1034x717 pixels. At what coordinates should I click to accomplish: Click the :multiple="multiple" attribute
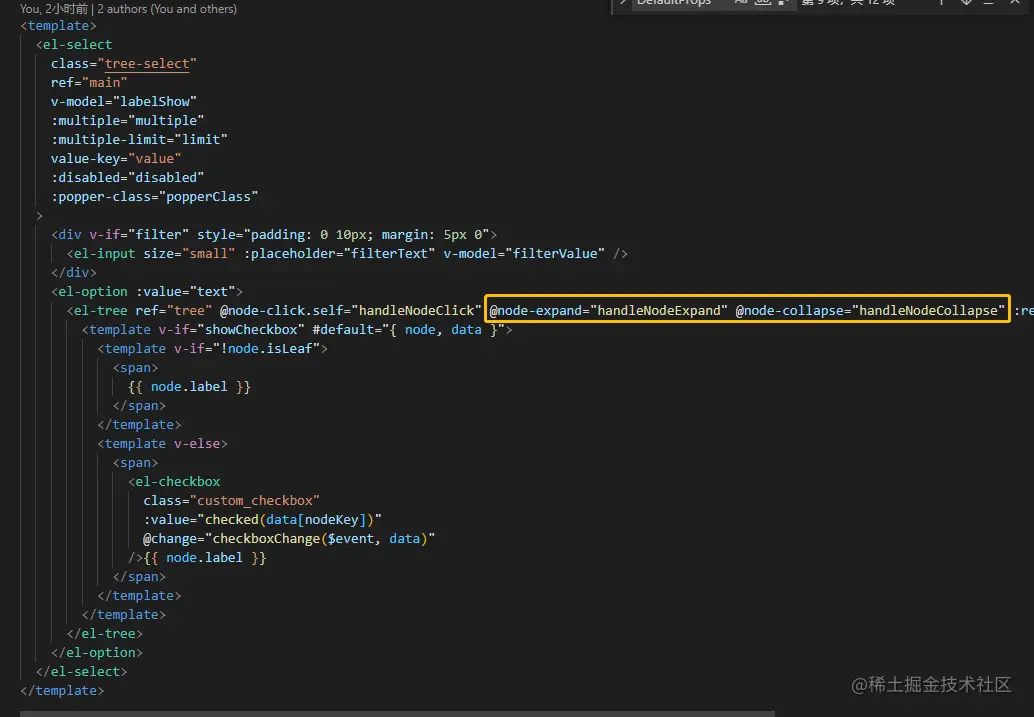127,121
